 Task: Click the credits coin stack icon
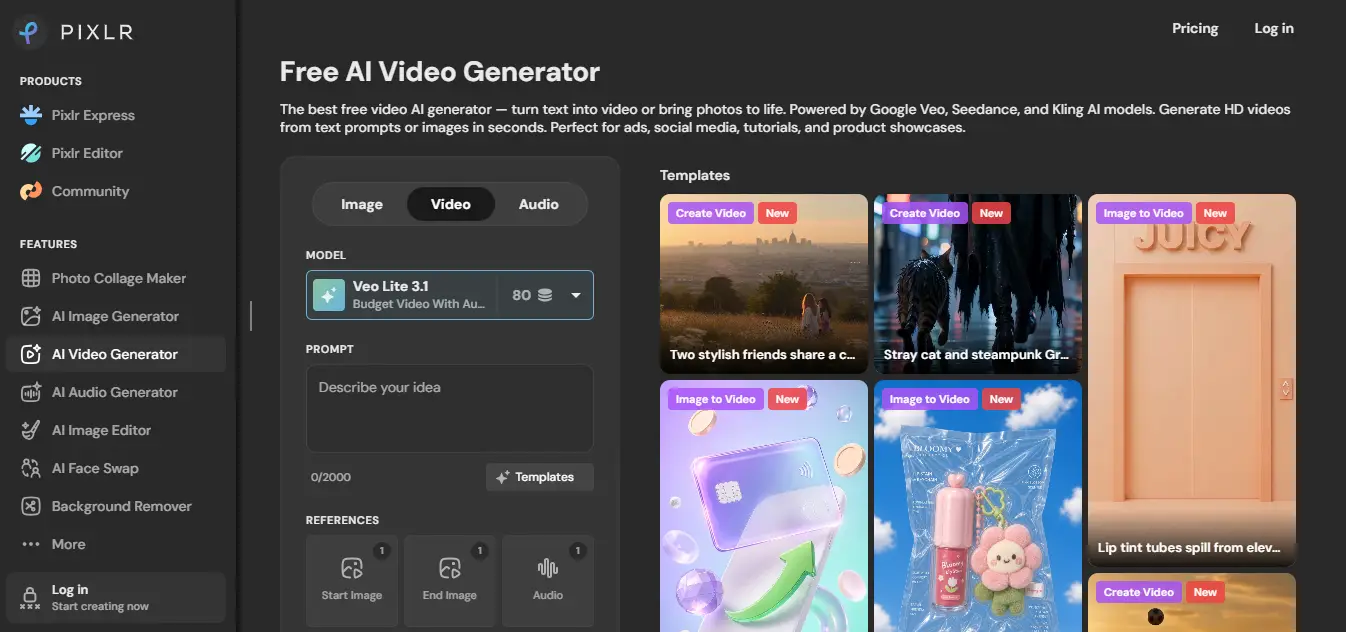click(x=545, y=295)
